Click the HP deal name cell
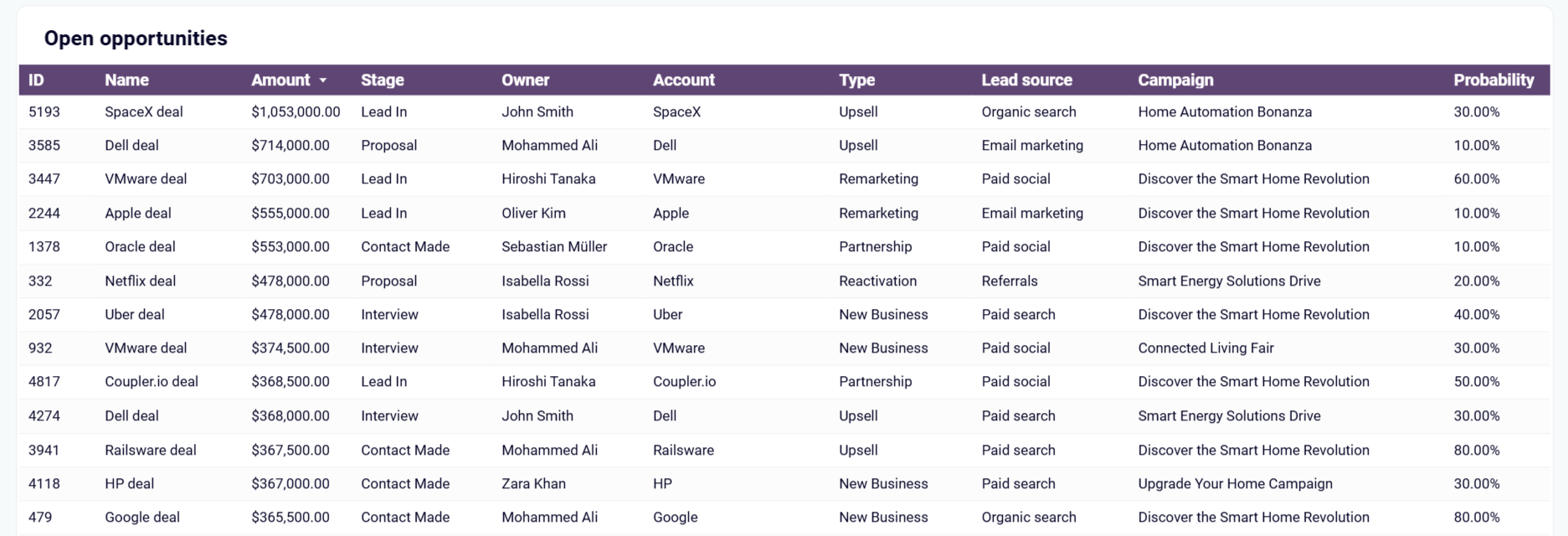Screen dimensions: 1568x536 (129, 484)
